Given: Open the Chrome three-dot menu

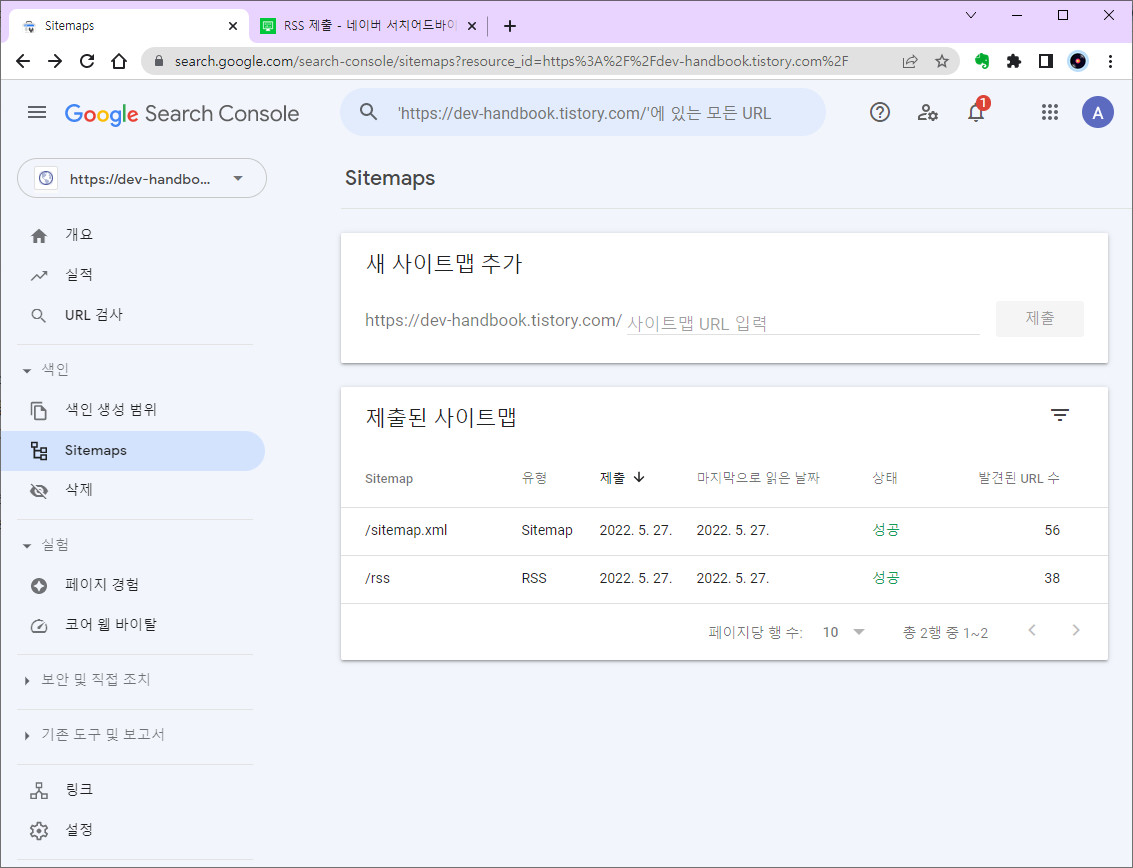Looking at the screenshot, I should pos(1111,61).
